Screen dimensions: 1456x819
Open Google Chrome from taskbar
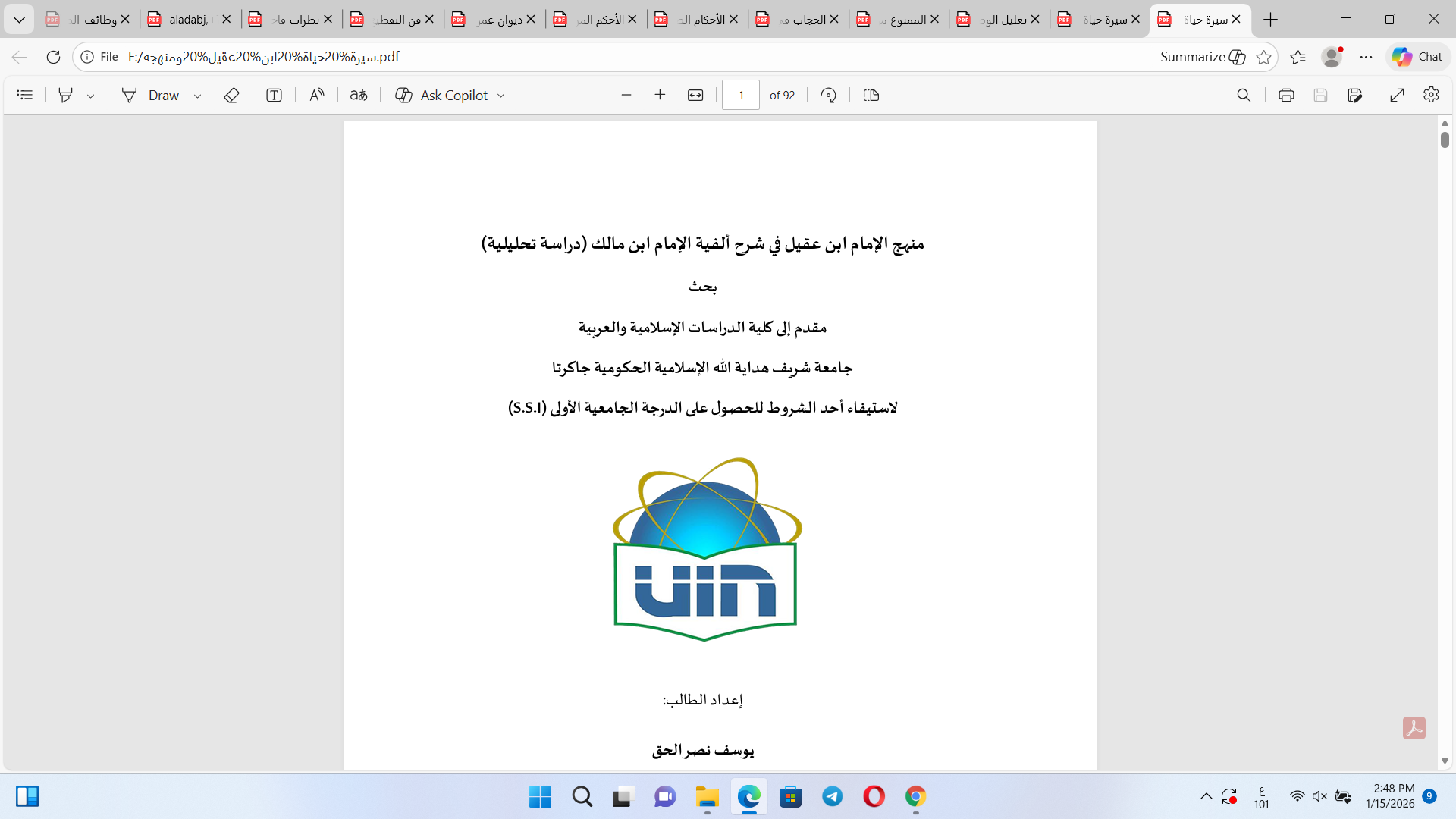tap(915, 797)
